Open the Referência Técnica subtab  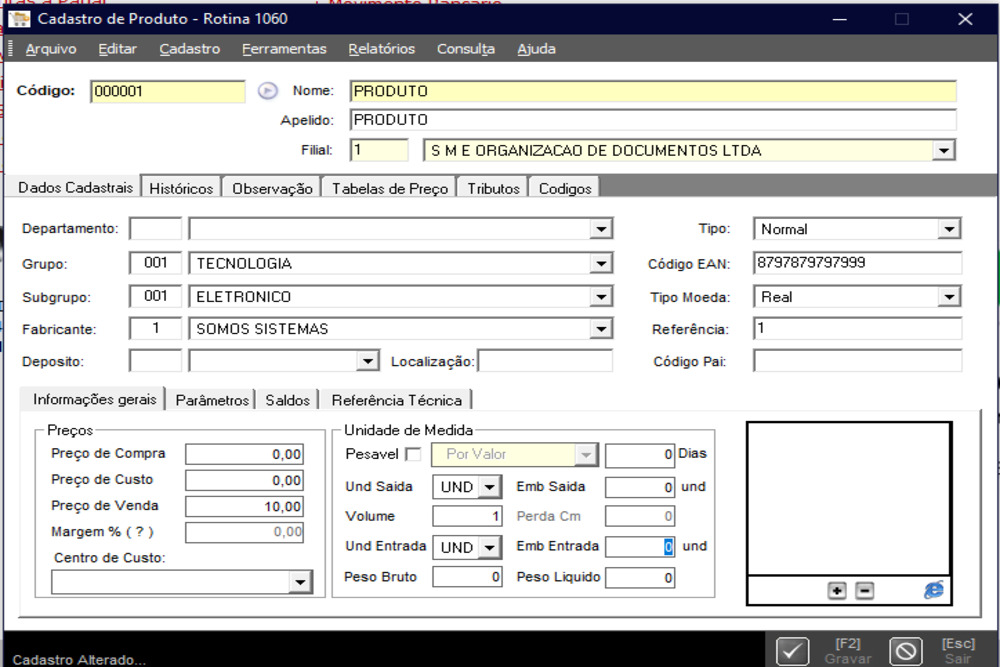point(396,400)
